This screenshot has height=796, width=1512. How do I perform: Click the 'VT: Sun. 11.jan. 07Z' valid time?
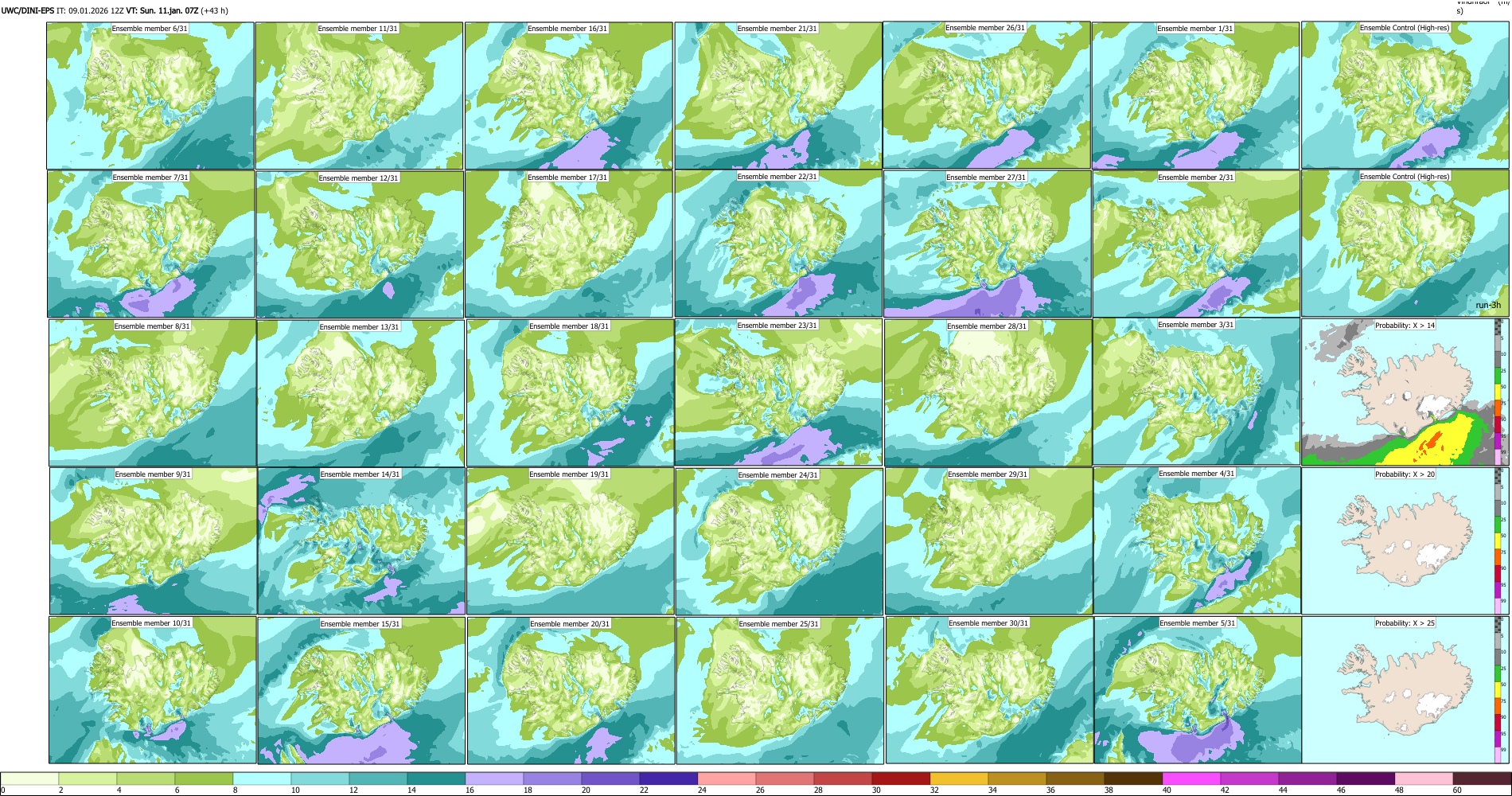point(162,10)
